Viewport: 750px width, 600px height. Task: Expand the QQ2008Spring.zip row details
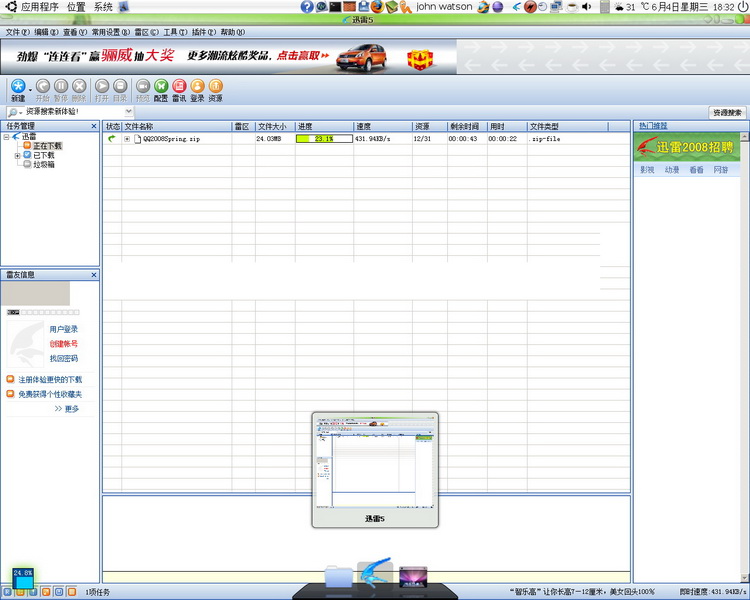coord(126,139)
